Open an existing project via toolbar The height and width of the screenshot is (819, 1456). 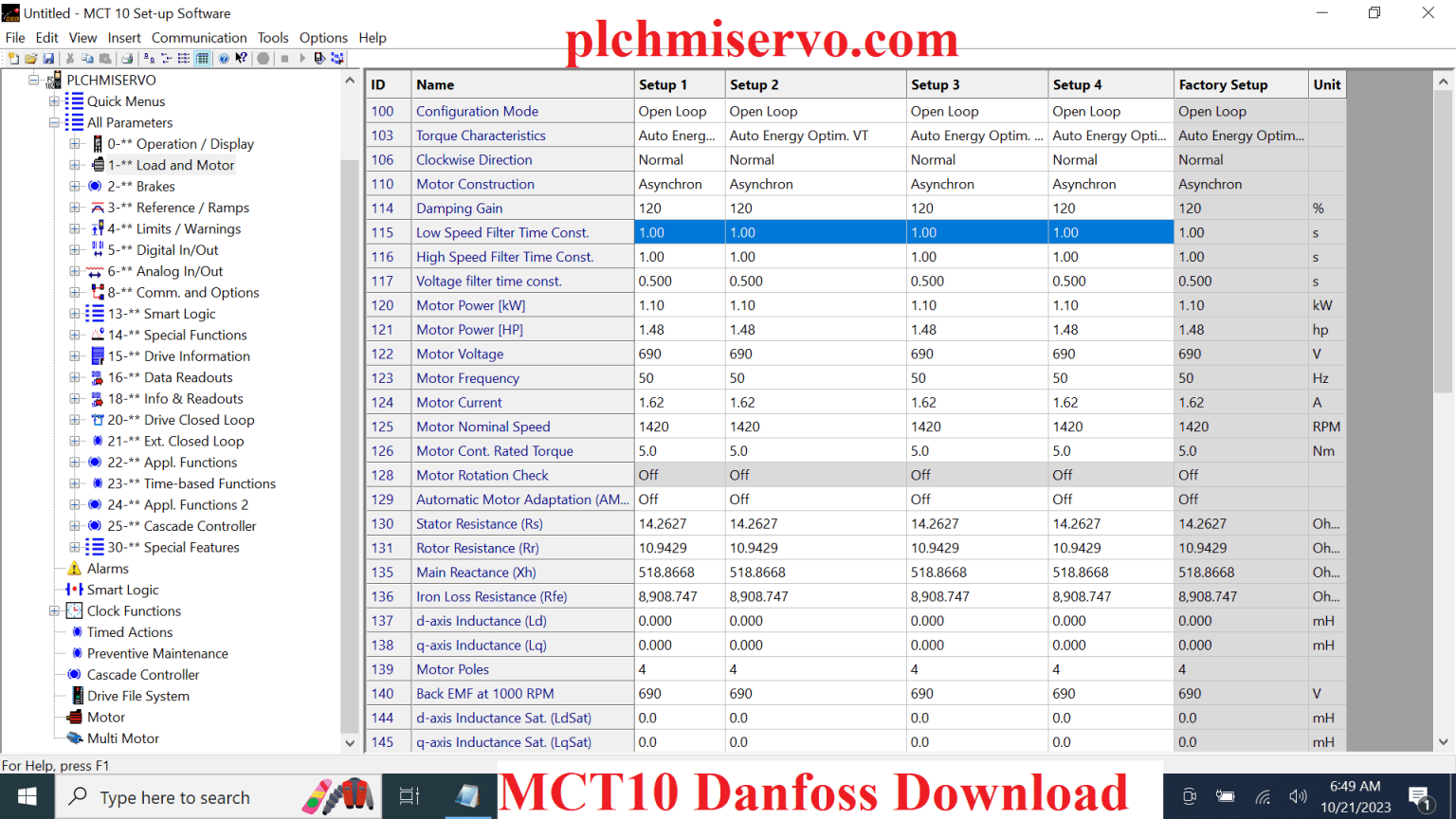31,58
